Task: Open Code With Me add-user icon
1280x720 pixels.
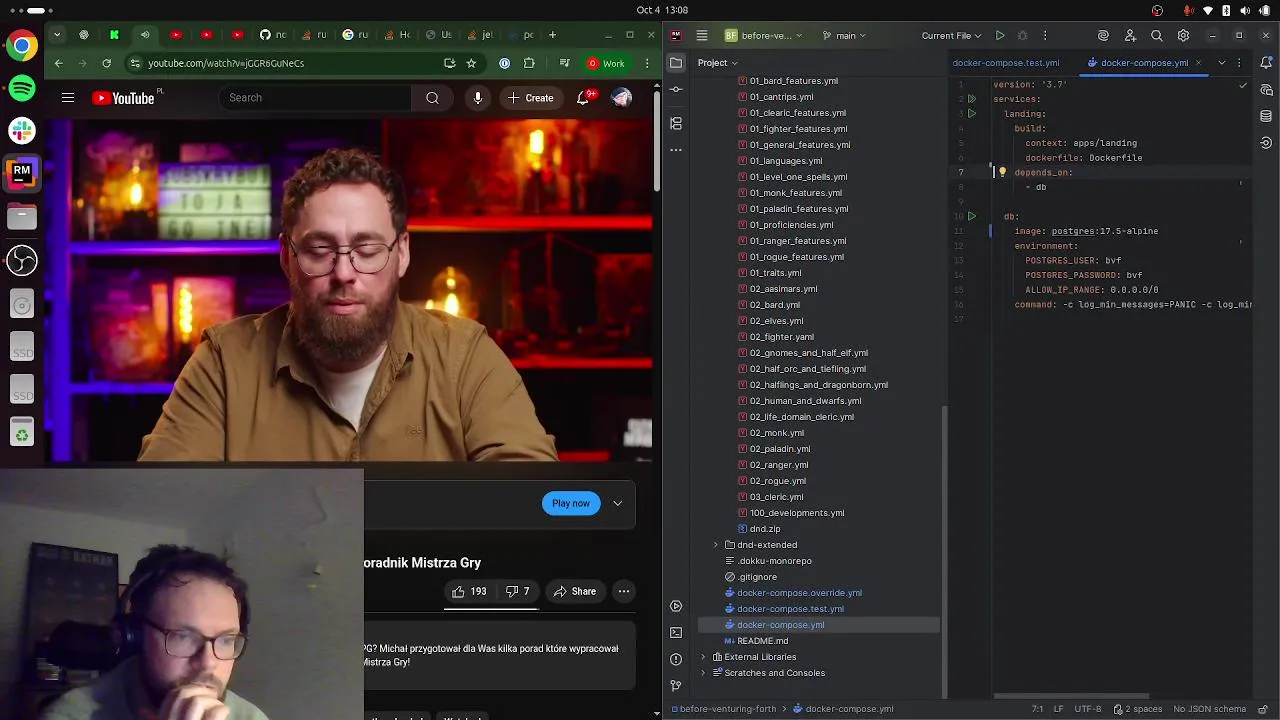Action: 1130,35
